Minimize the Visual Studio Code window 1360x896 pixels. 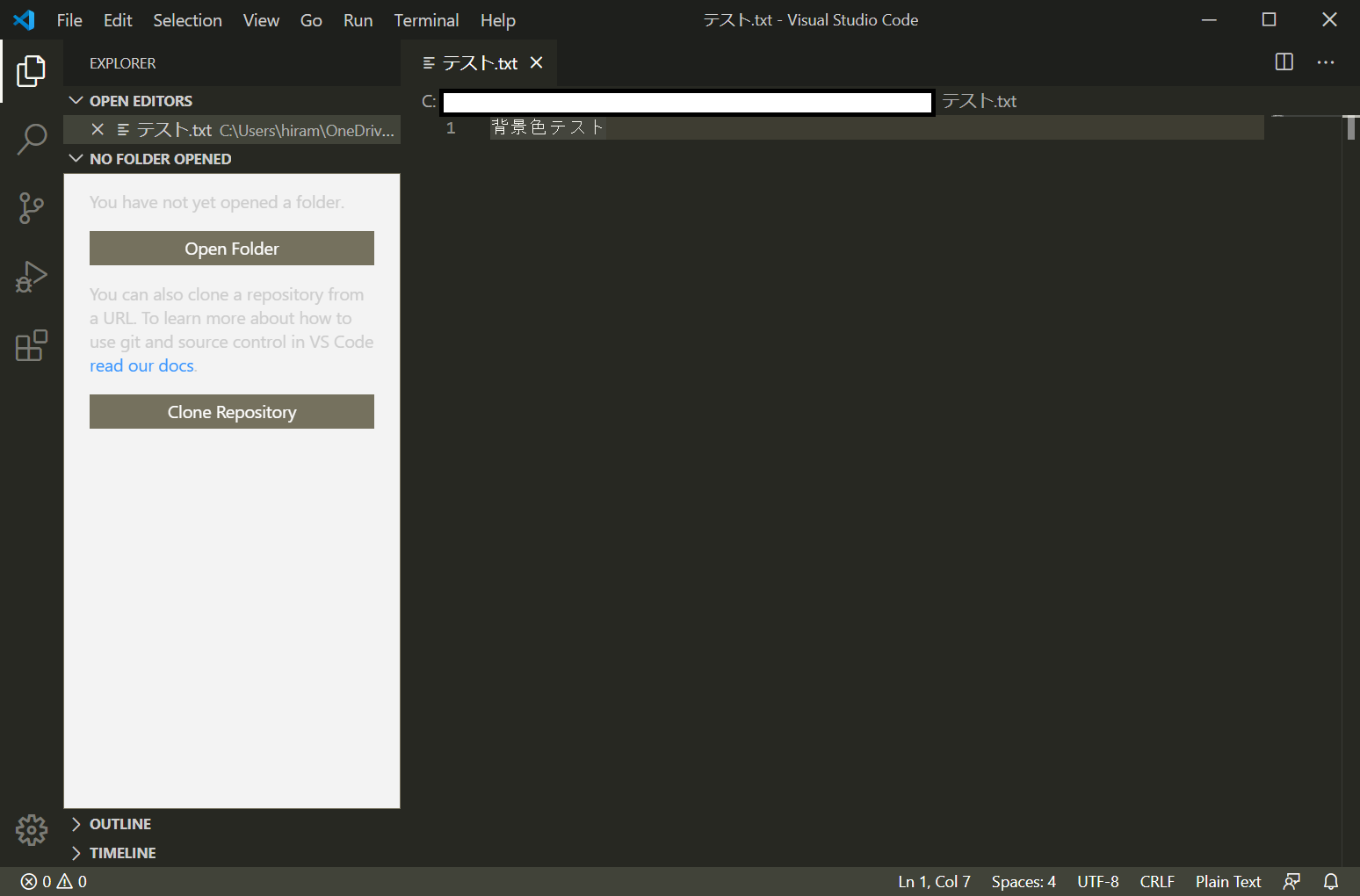click(x=1209, y=19)
